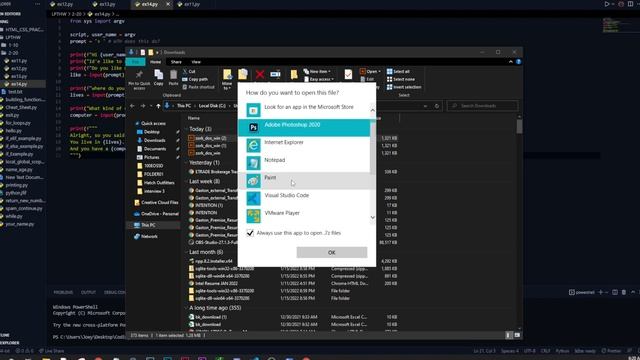This screenshot has height=360, width=640.
Task: Select Documents in Explorer navigation pane
Action: pos(155,149)
